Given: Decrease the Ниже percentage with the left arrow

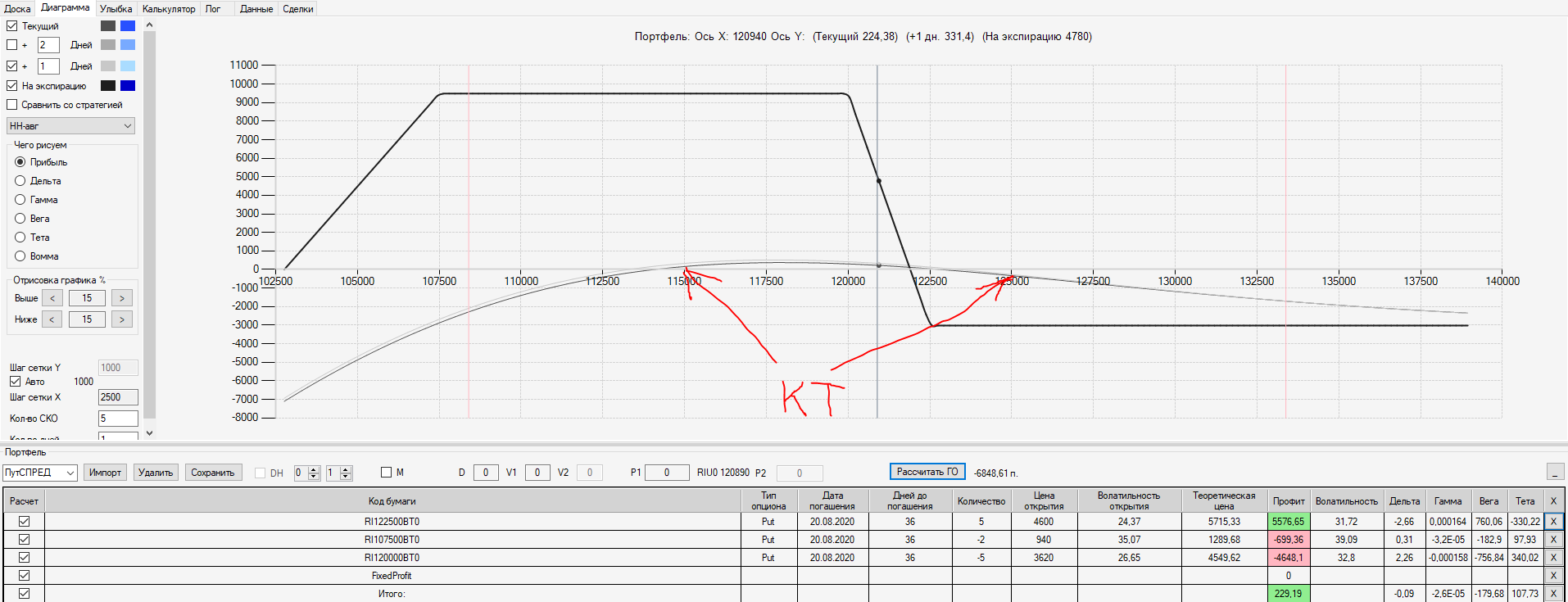Looking at the screenshot, I should click(52, 319).
